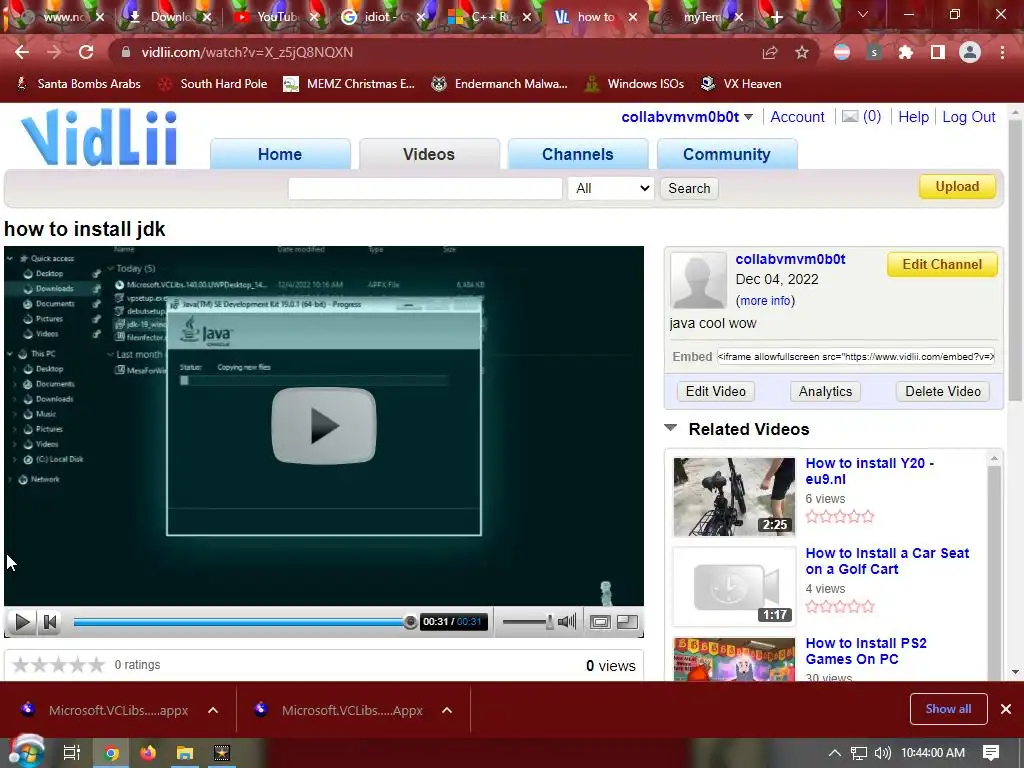Image resolution: width=1024 pixels, height=768 pixels.
Task: Open the Help link
Action: 913,117
